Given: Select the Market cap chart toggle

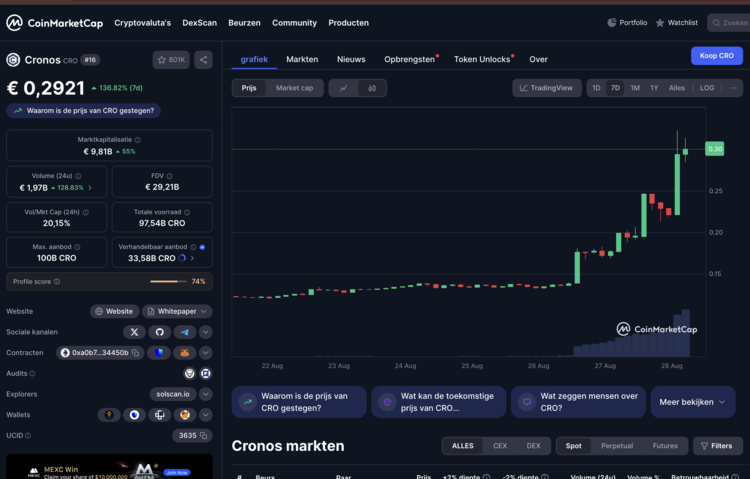Looking at the screenshot, I should 294,88.
